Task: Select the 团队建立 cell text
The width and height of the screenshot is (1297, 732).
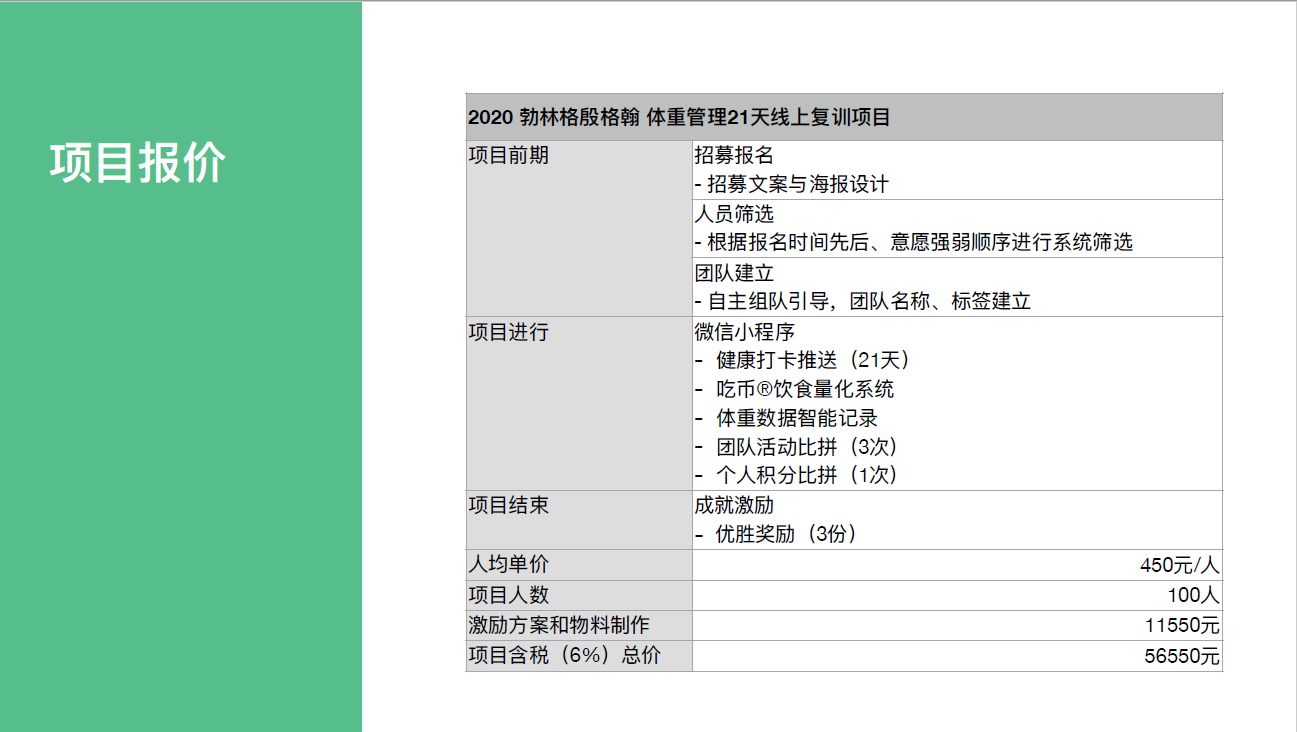Action: (x=734, y=273)
